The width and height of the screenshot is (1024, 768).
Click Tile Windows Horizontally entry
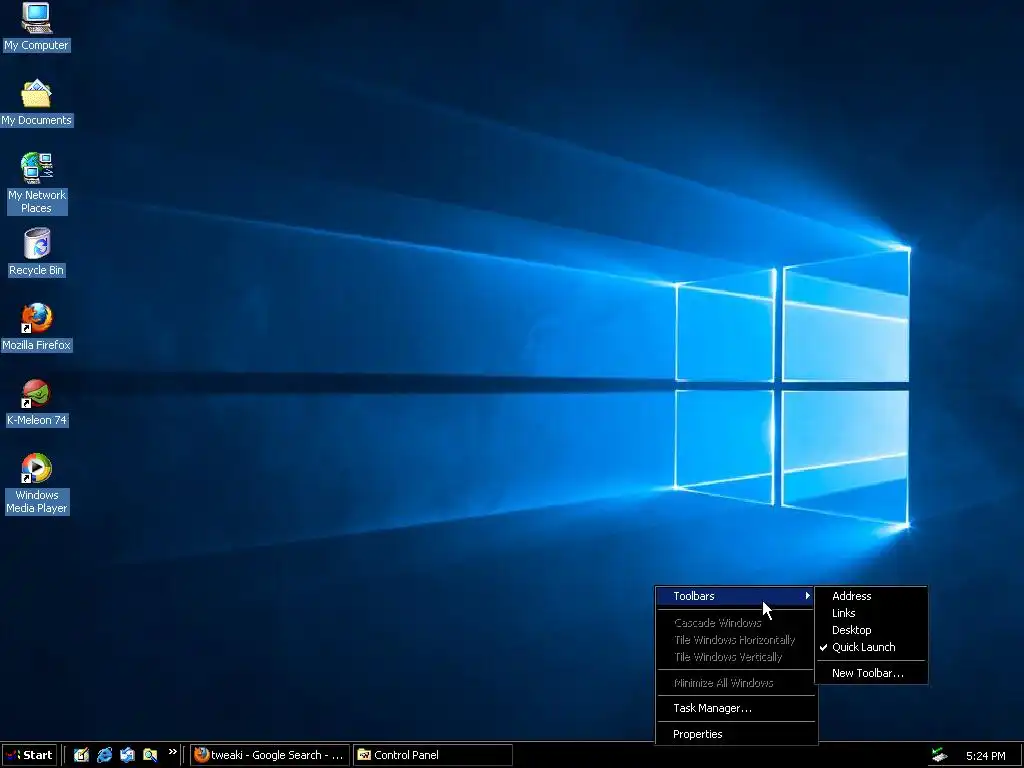[736, 639]
